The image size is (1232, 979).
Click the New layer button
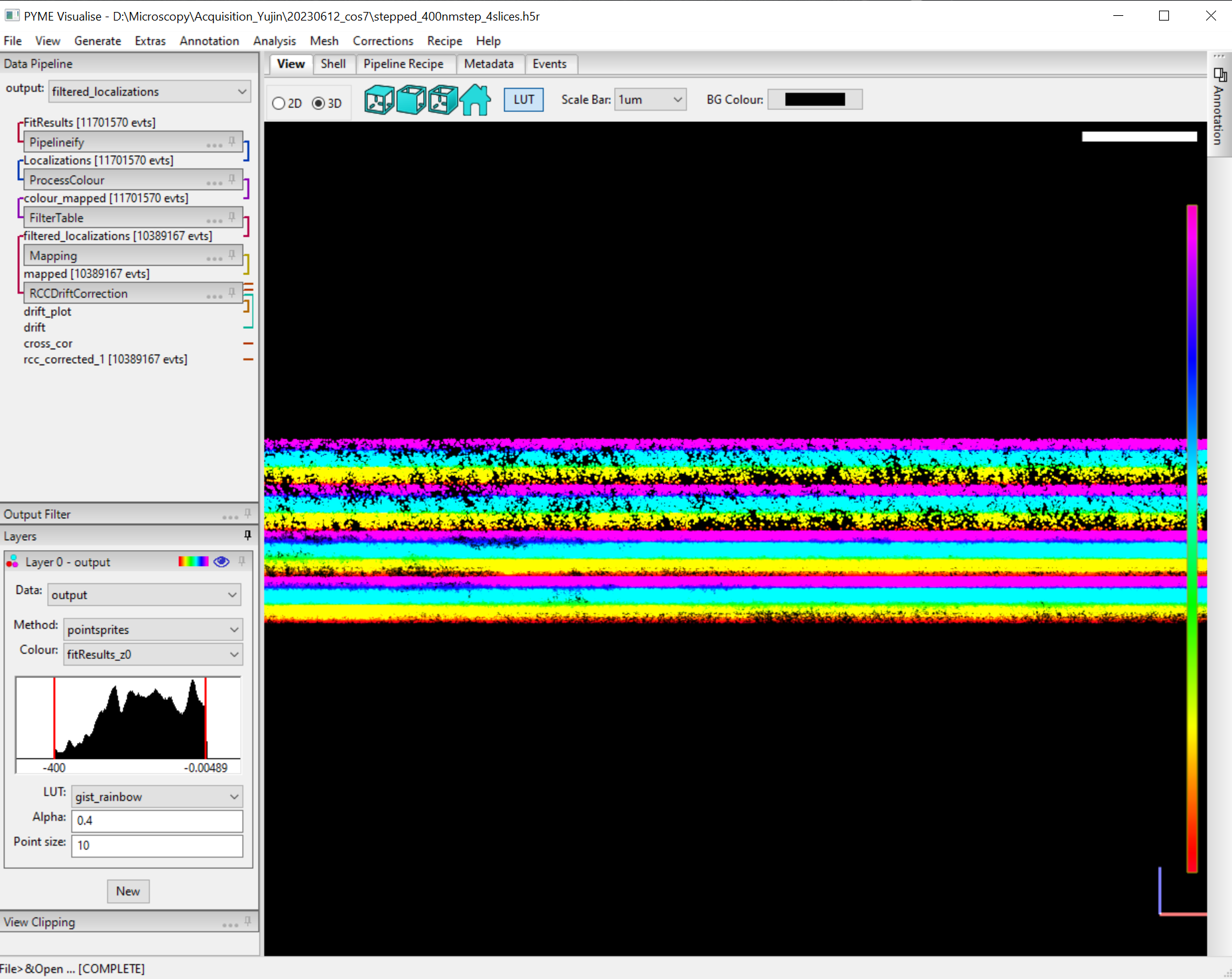[x=128, y=891]
